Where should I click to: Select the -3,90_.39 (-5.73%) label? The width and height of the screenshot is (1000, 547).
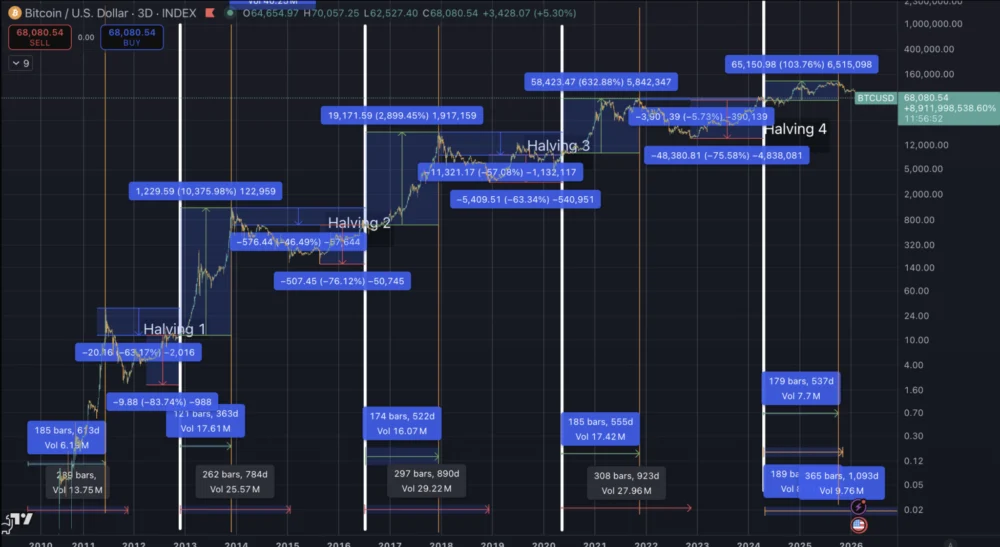[702, 116]
